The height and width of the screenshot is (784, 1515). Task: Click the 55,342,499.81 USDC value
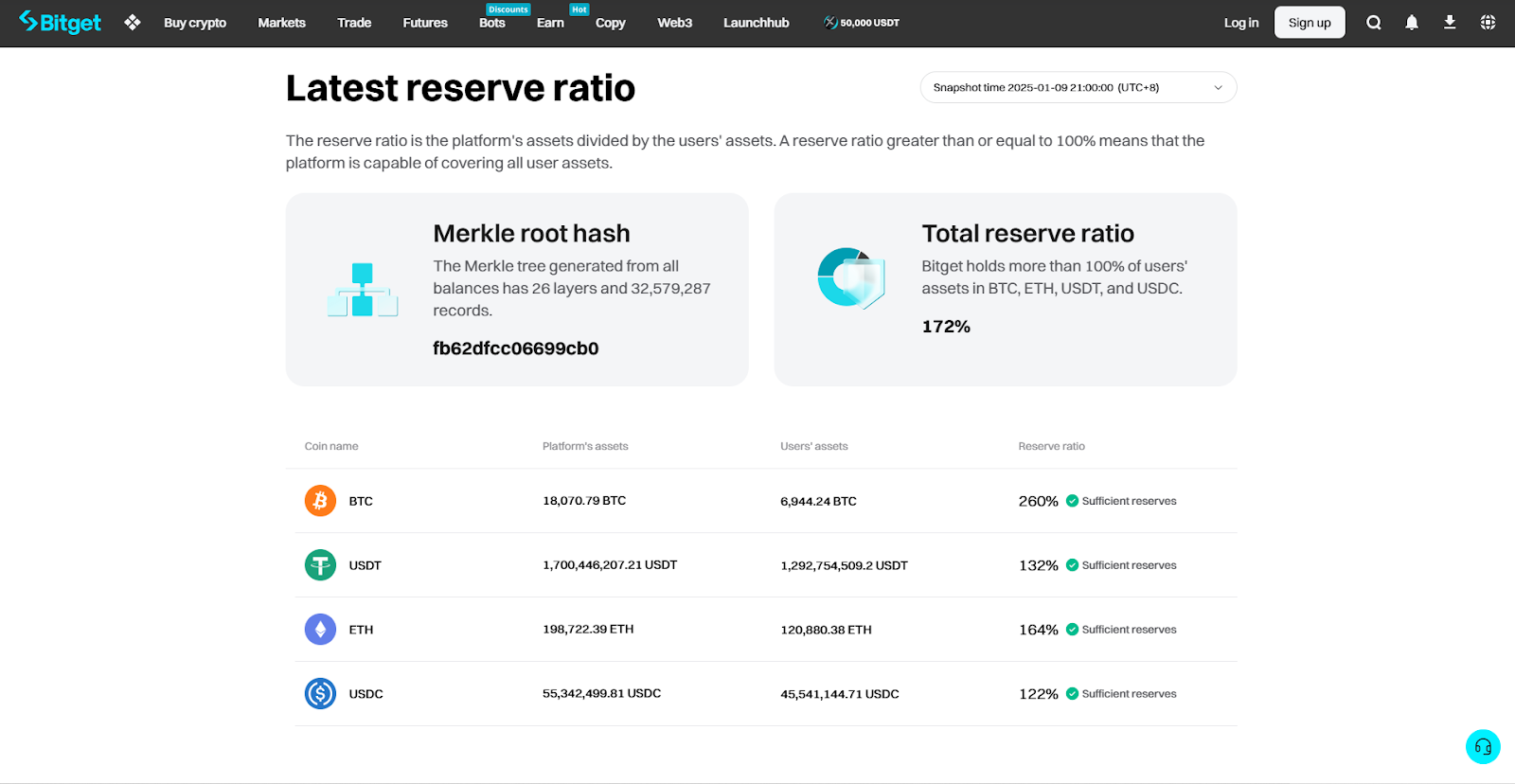point(601,694)
